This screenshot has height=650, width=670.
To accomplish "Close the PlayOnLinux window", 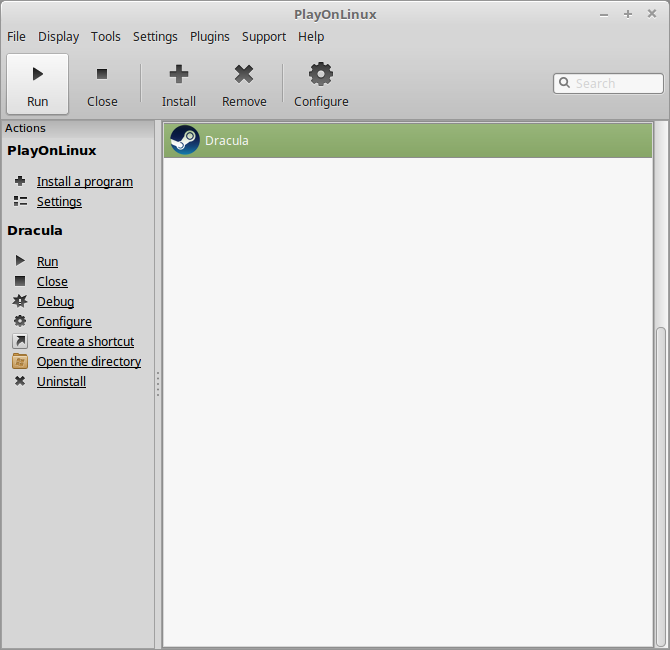I will (652, 14).
